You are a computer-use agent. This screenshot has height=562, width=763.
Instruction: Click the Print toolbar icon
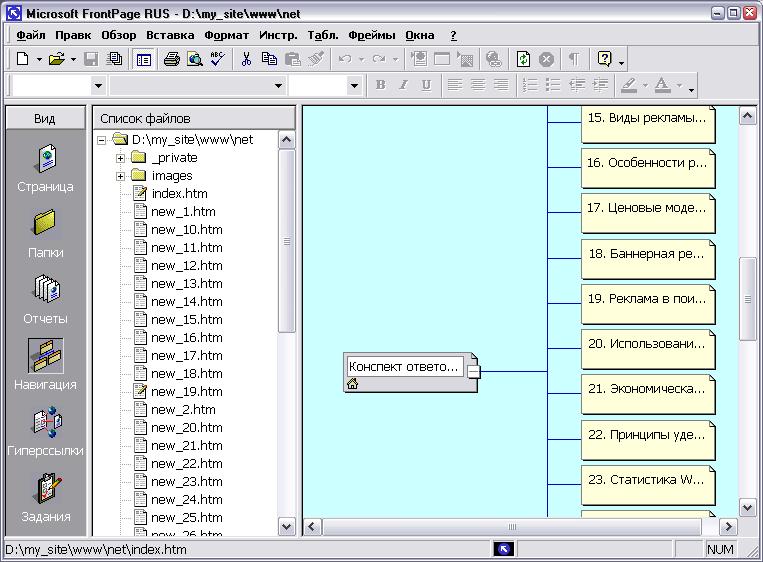click(172, 59)
